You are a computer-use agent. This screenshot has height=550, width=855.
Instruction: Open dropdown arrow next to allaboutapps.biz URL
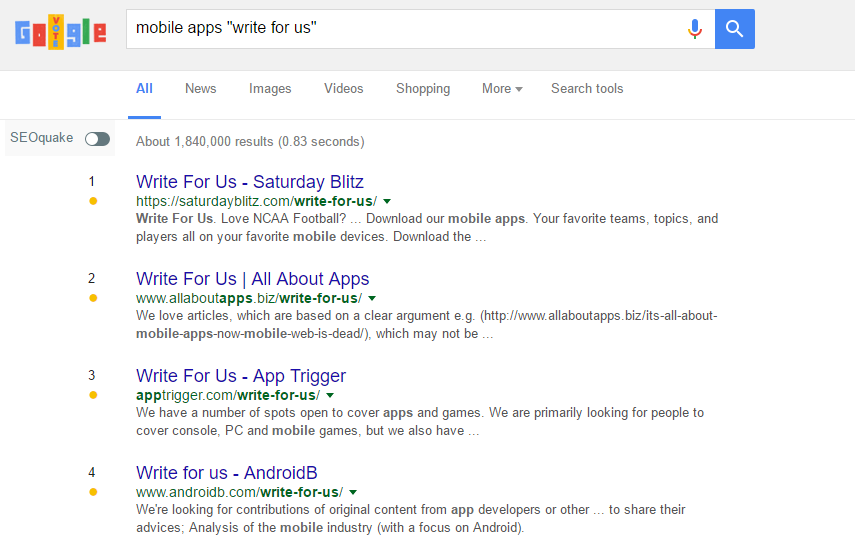tap(372, 298)
